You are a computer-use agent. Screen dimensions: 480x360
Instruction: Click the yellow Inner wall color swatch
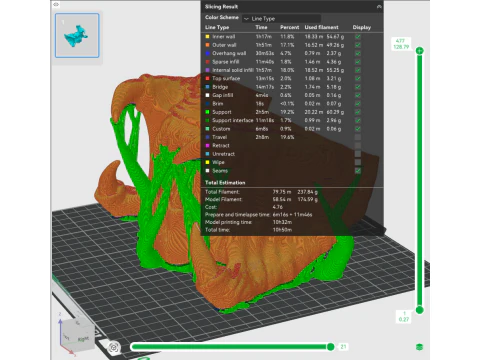pos(207,37)
